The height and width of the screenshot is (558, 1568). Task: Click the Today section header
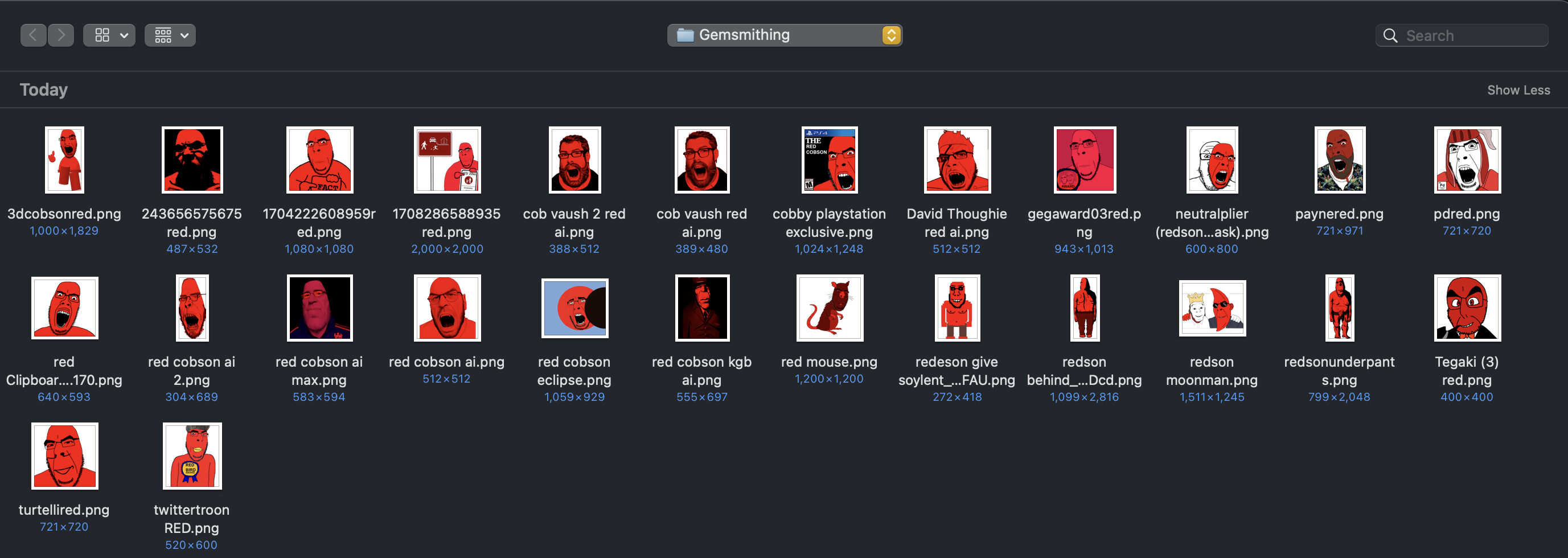pyautogui.click(x=44, y=90)
